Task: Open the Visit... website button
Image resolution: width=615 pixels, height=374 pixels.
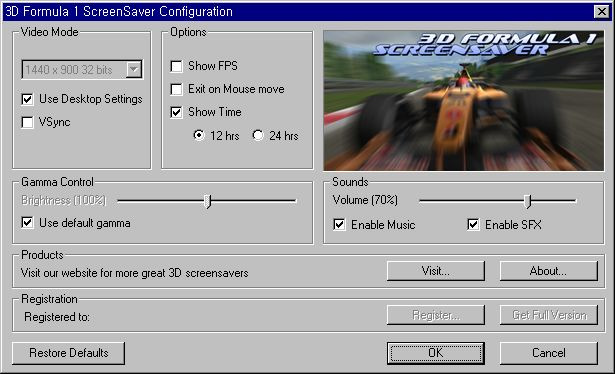Action: [436, 271]
